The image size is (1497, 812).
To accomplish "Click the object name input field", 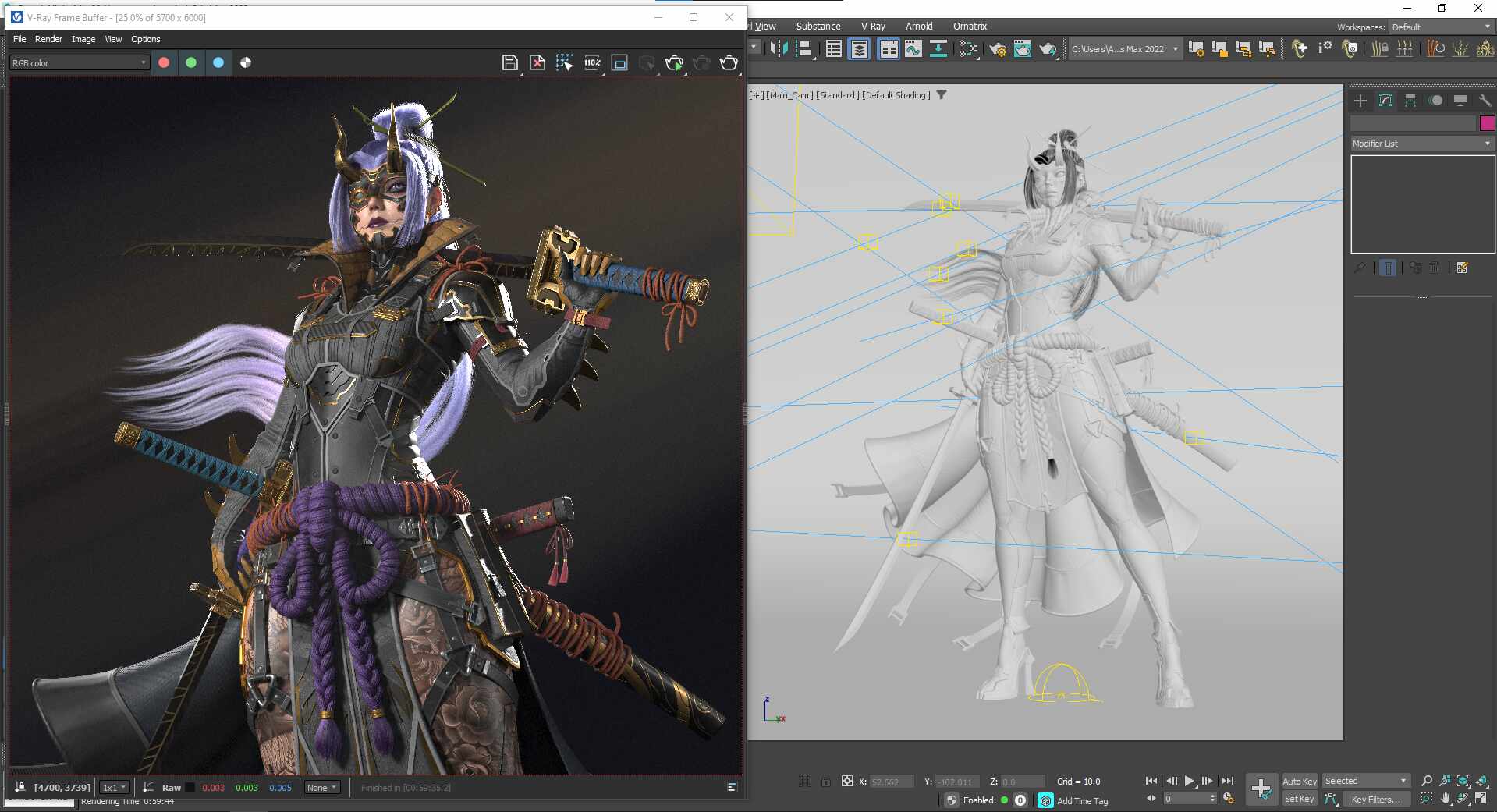I will pyautogui.click(x=1413, y=122).
